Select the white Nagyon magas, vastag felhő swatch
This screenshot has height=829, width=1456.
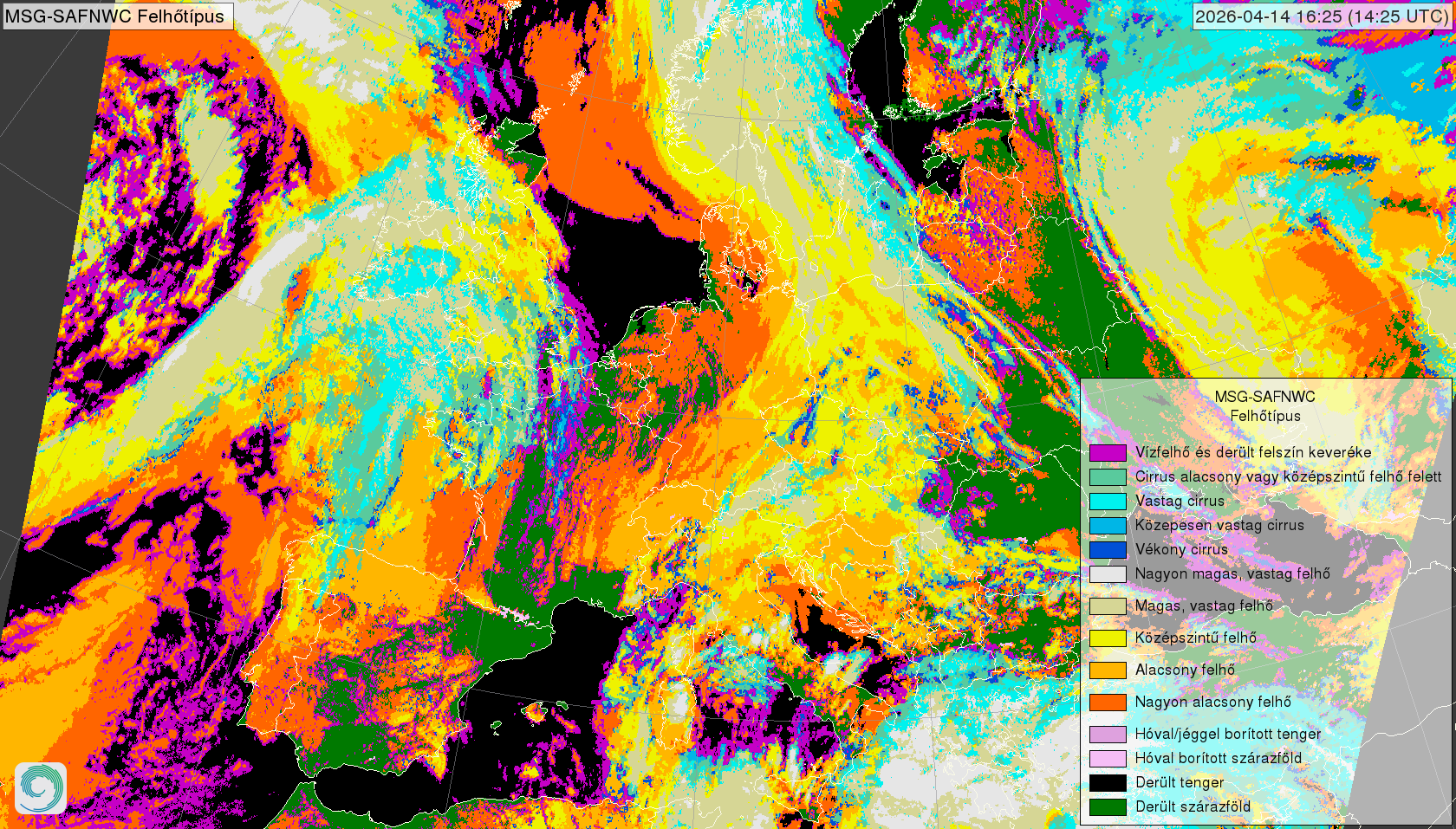coord(1108,573)
